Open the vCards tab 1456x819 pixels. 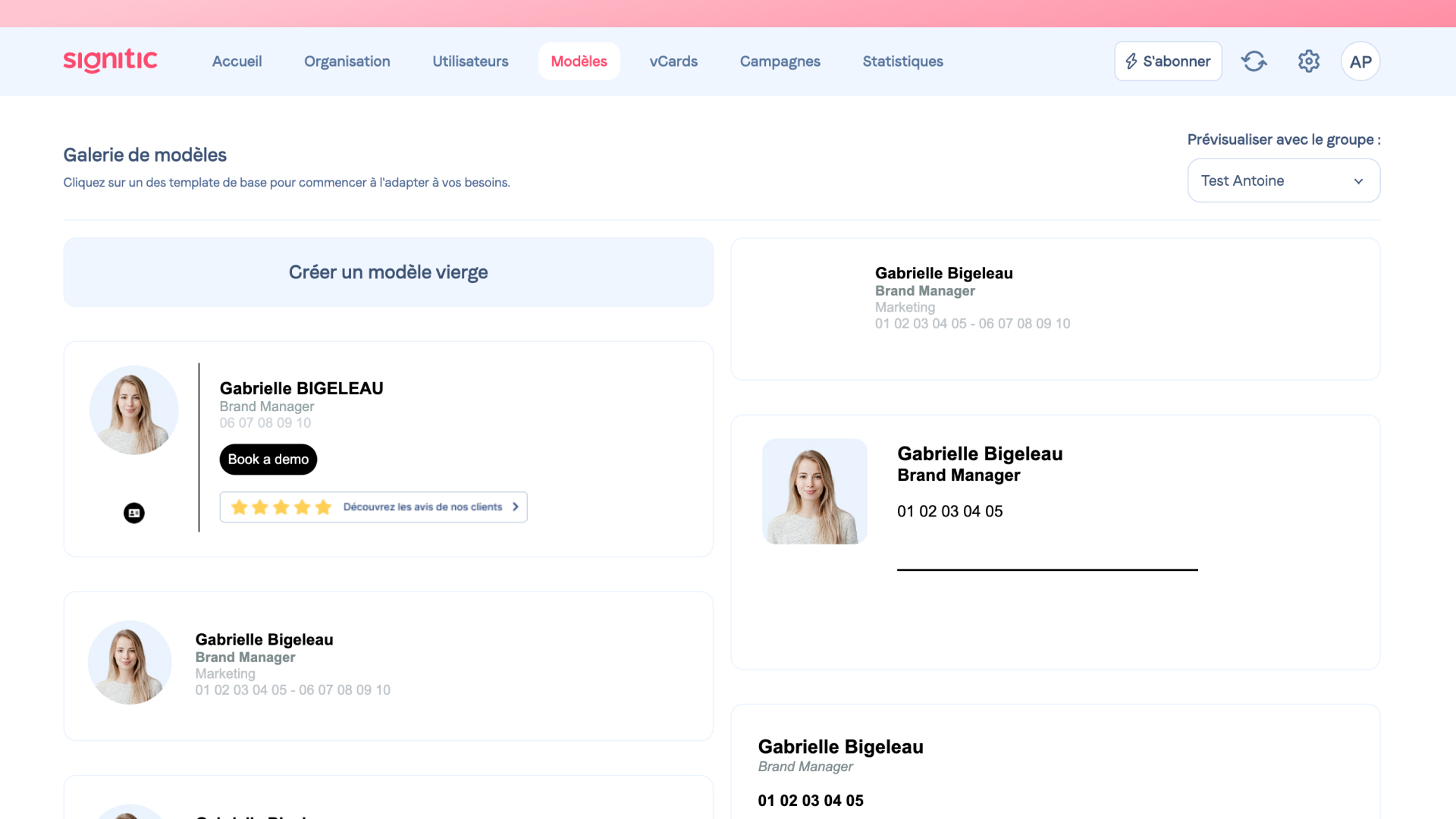point(673,61)
